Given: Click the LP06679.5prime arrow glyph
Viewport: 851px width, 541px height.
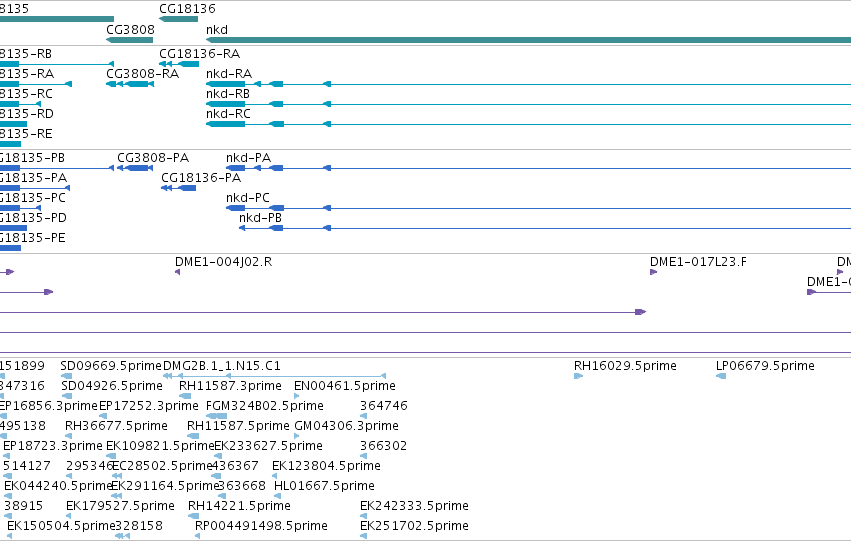Looking at the screenshot, I should pyautogui.click(x=721, y=376).
